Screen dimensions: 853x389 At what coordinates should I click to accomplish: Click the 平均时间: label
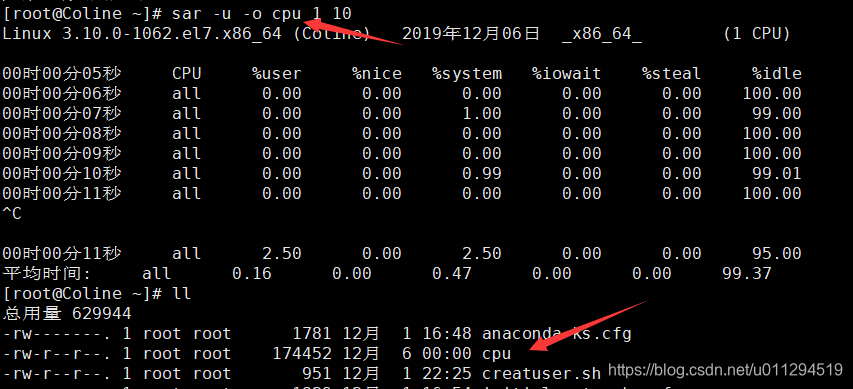point(47,273)
